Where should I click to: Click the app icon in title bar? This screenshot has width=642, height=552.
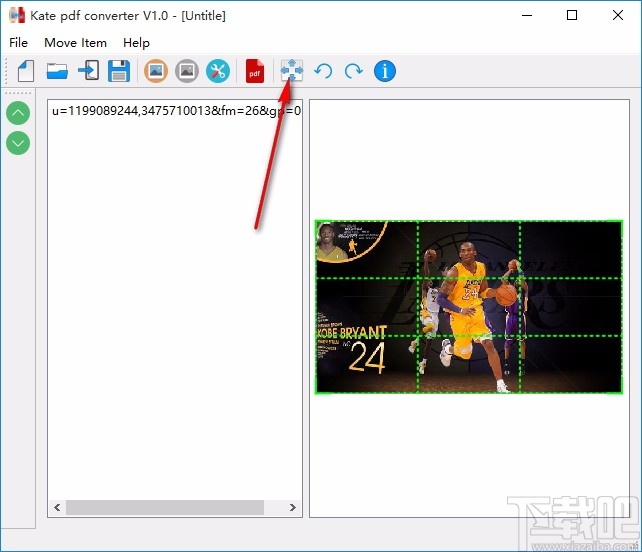17,16
